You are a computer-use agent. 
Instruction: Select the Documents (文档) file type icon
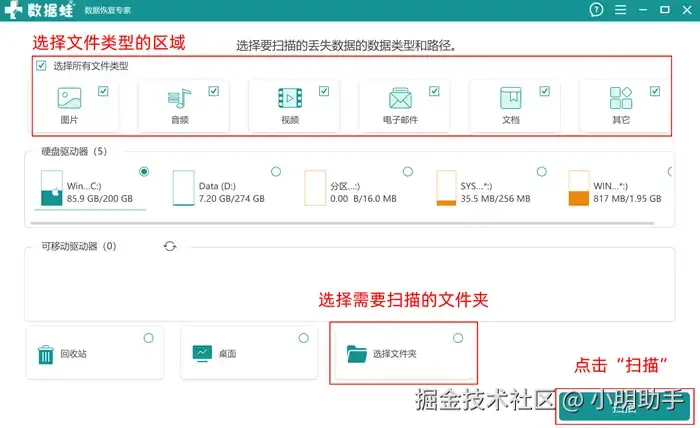pyautogui.click(x=511, y=98)
